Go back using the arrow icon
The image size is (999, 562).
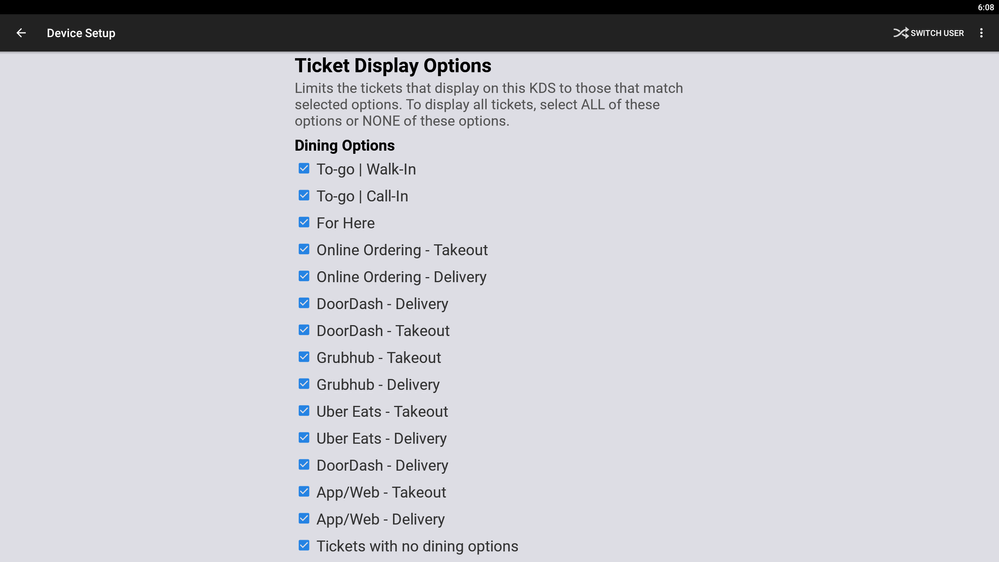point(21,33)
